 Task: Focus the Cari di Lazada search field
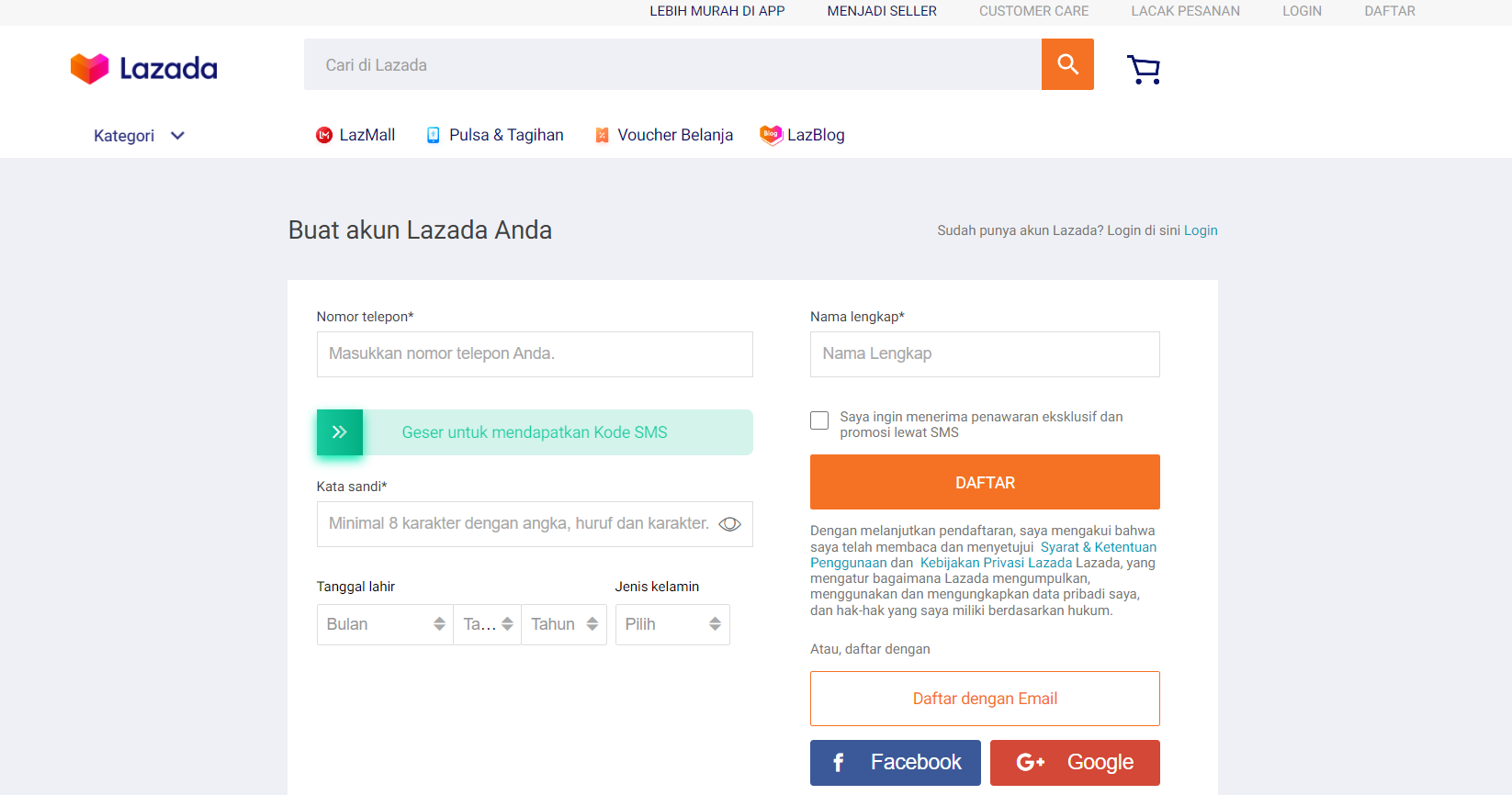coord(672,64)
